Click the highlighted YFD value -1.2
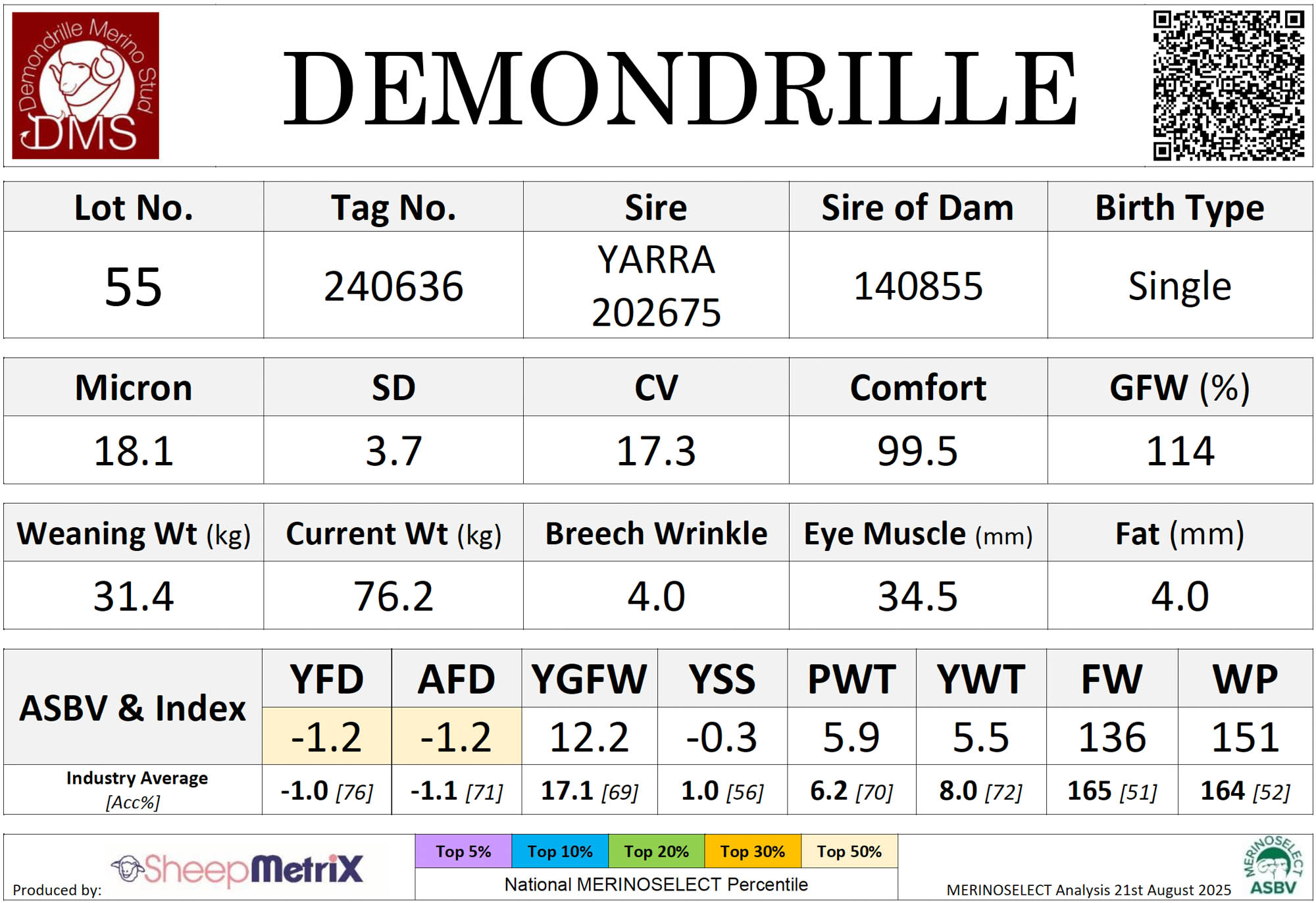The image size is (1316, 903). pos(326,736)
